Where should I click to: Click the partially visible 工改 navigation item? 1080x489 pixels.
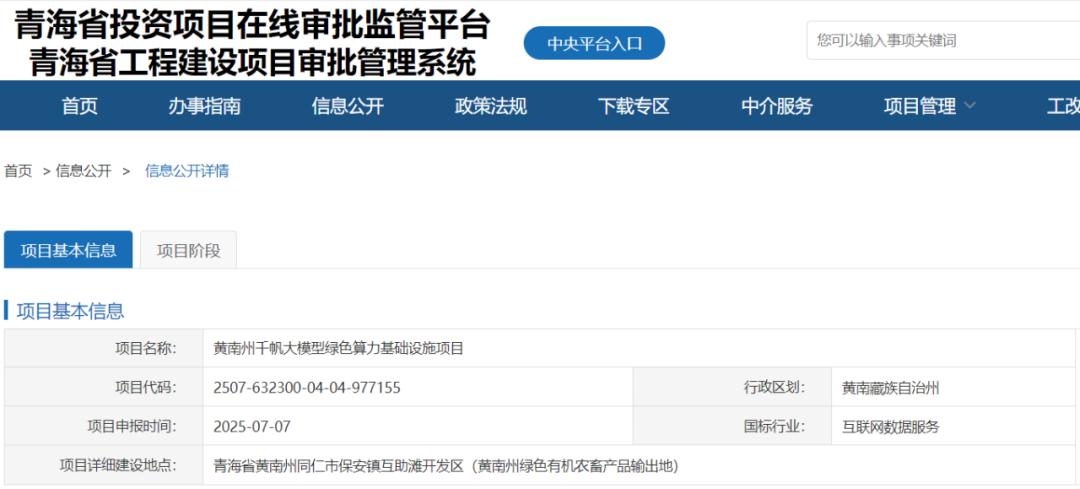tap(1062, 106)
